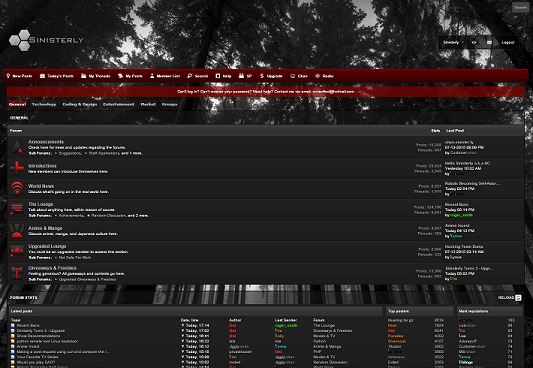Open the Upgraded Giveaways & Freebies sub forum

coord(87,279)
